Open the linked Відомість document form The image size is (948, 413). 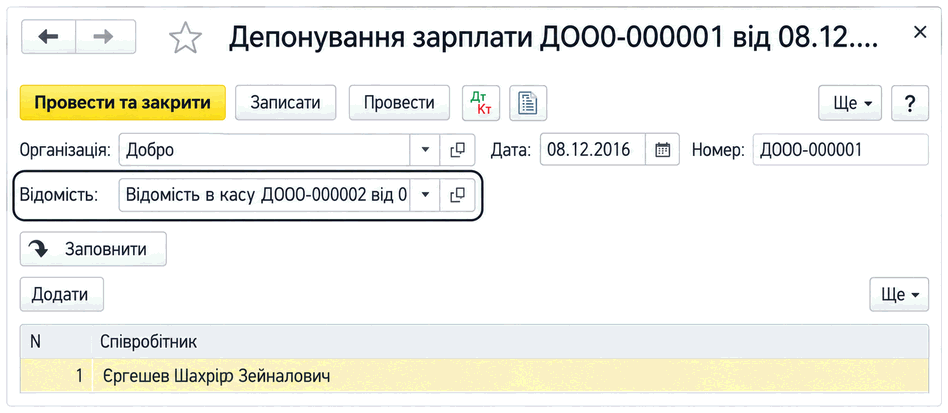click(x=458, y=195)
